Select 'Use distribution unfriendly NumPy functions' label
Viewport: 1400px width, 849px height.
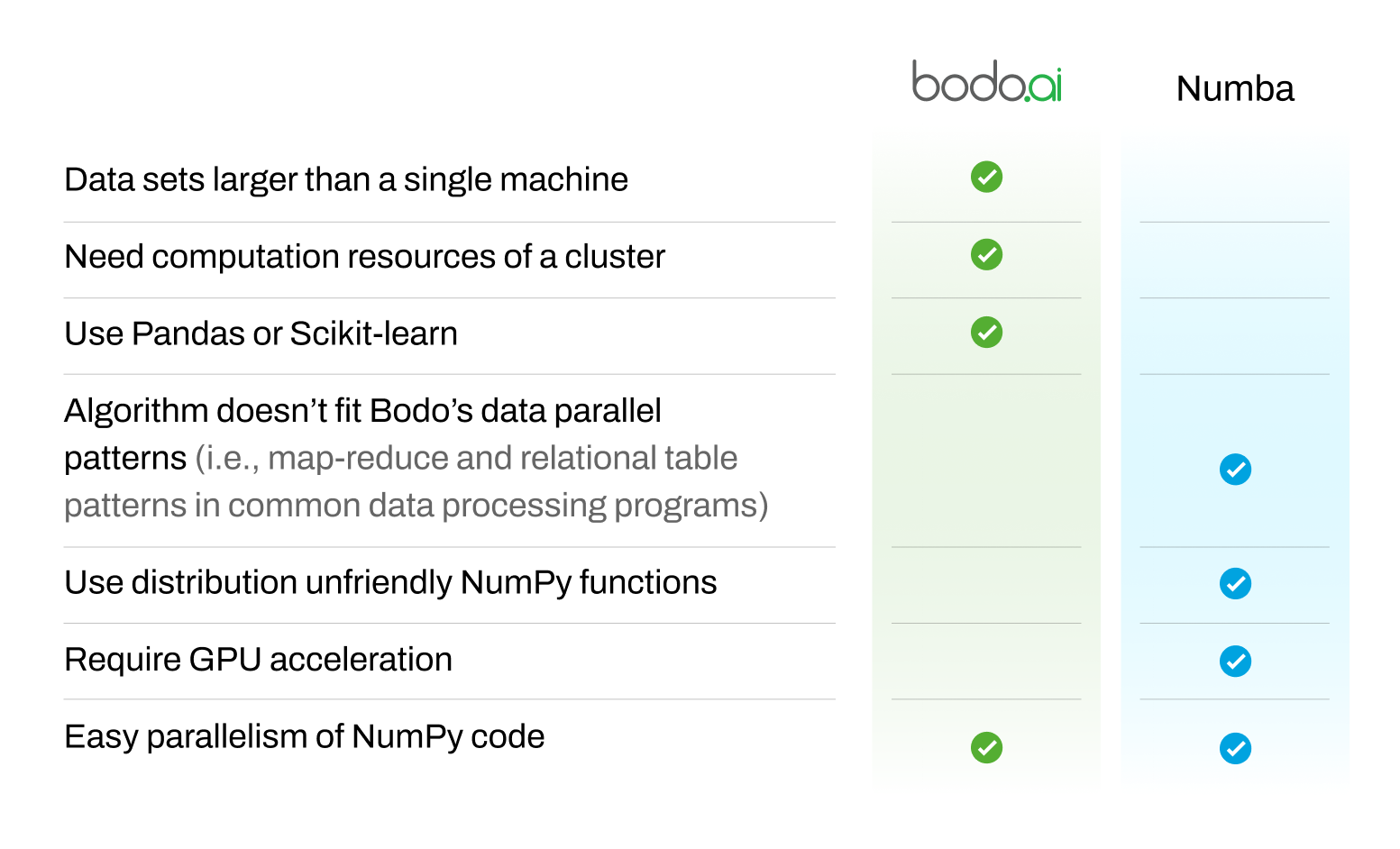[390, 582]
